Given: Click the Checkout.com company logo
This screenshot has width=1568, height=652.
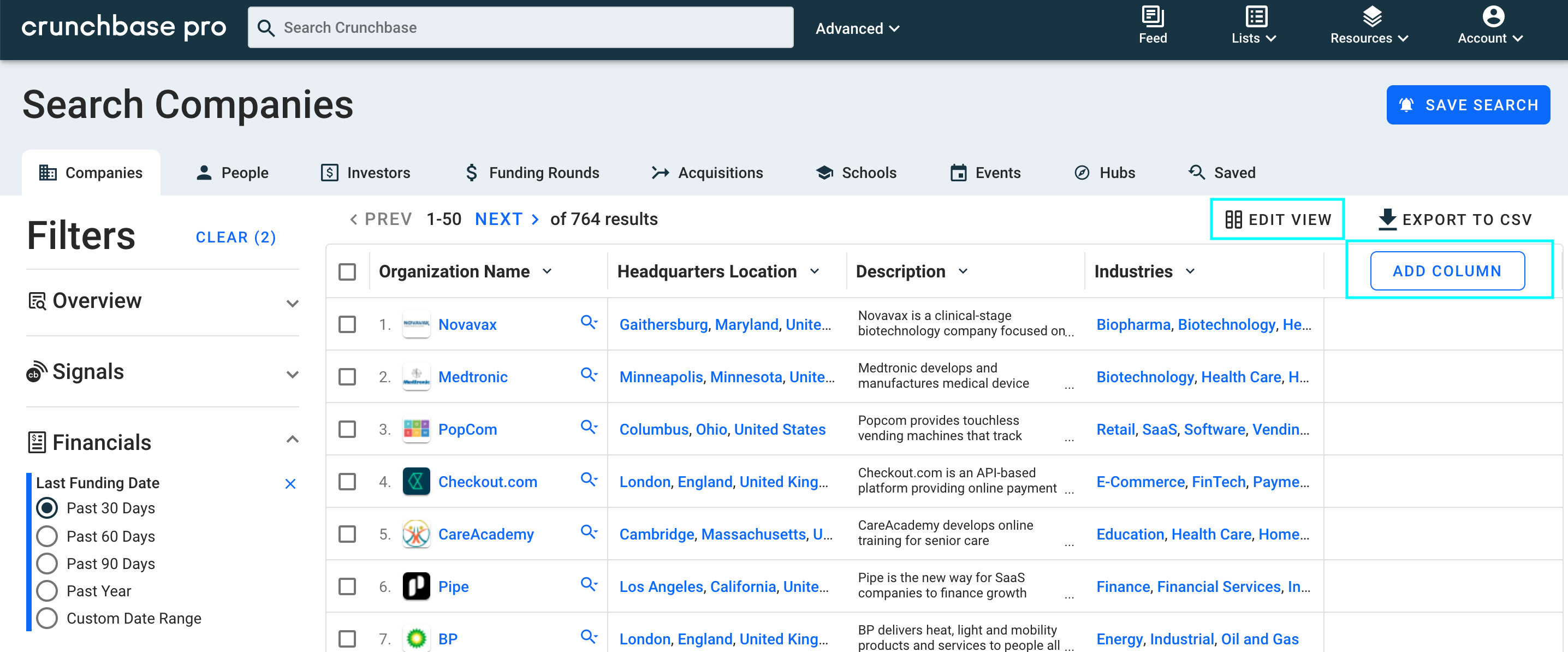Looking at the screenshot, I should pos(417,482).
